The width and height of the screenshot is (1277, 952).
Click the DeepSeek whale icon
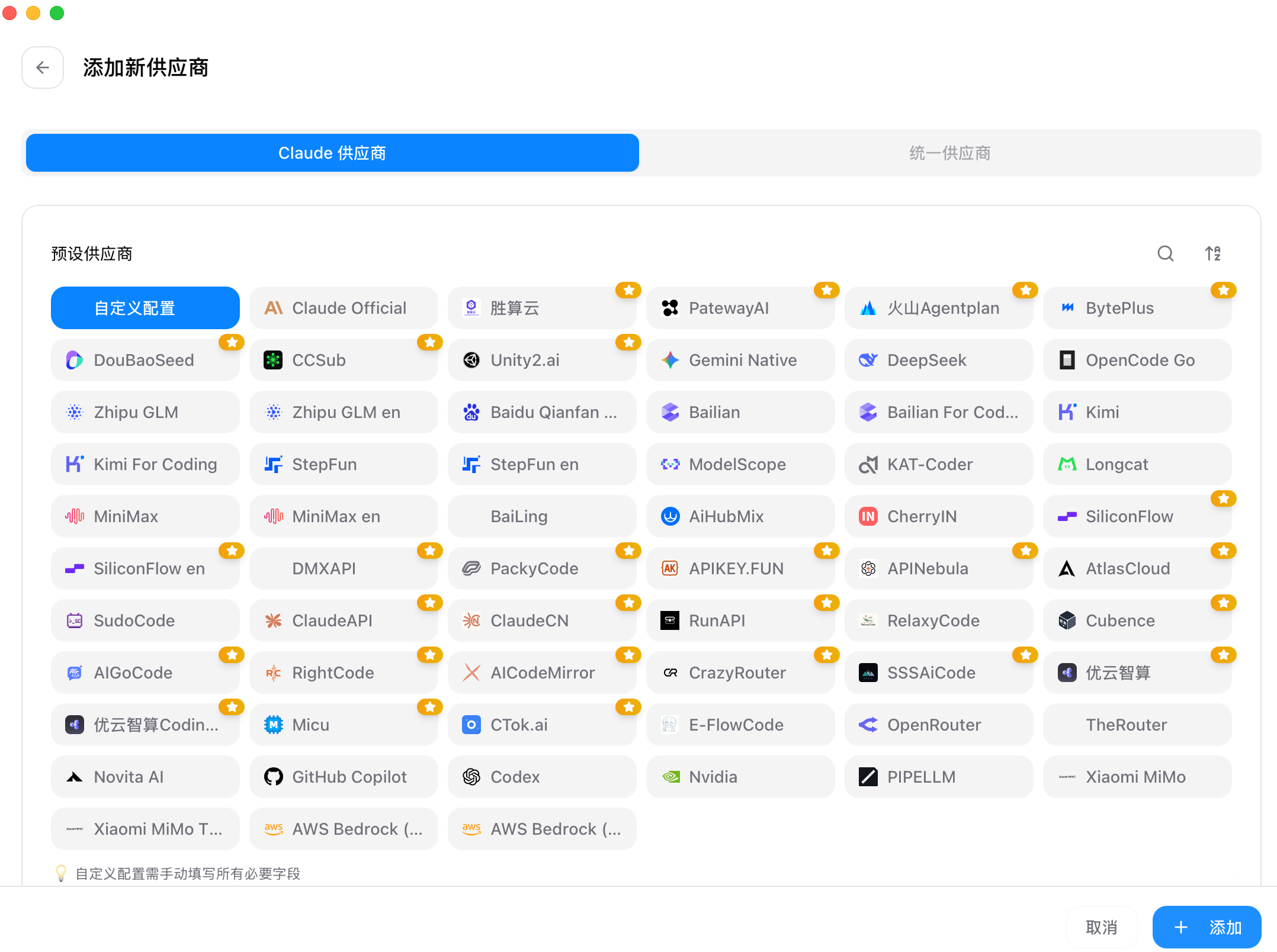click(x=868, y=360)
